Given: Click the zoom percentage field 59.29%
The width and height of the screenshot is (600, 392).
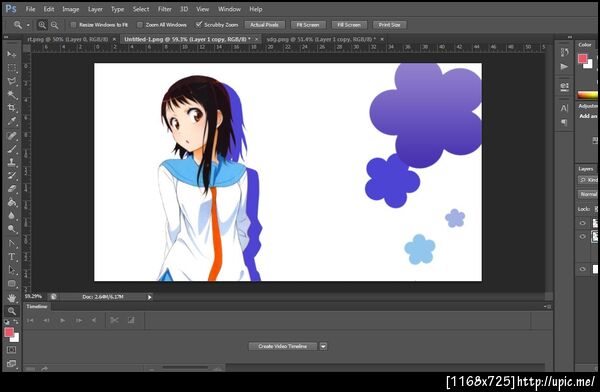Looking at the screenshot, I should [33, 297].
